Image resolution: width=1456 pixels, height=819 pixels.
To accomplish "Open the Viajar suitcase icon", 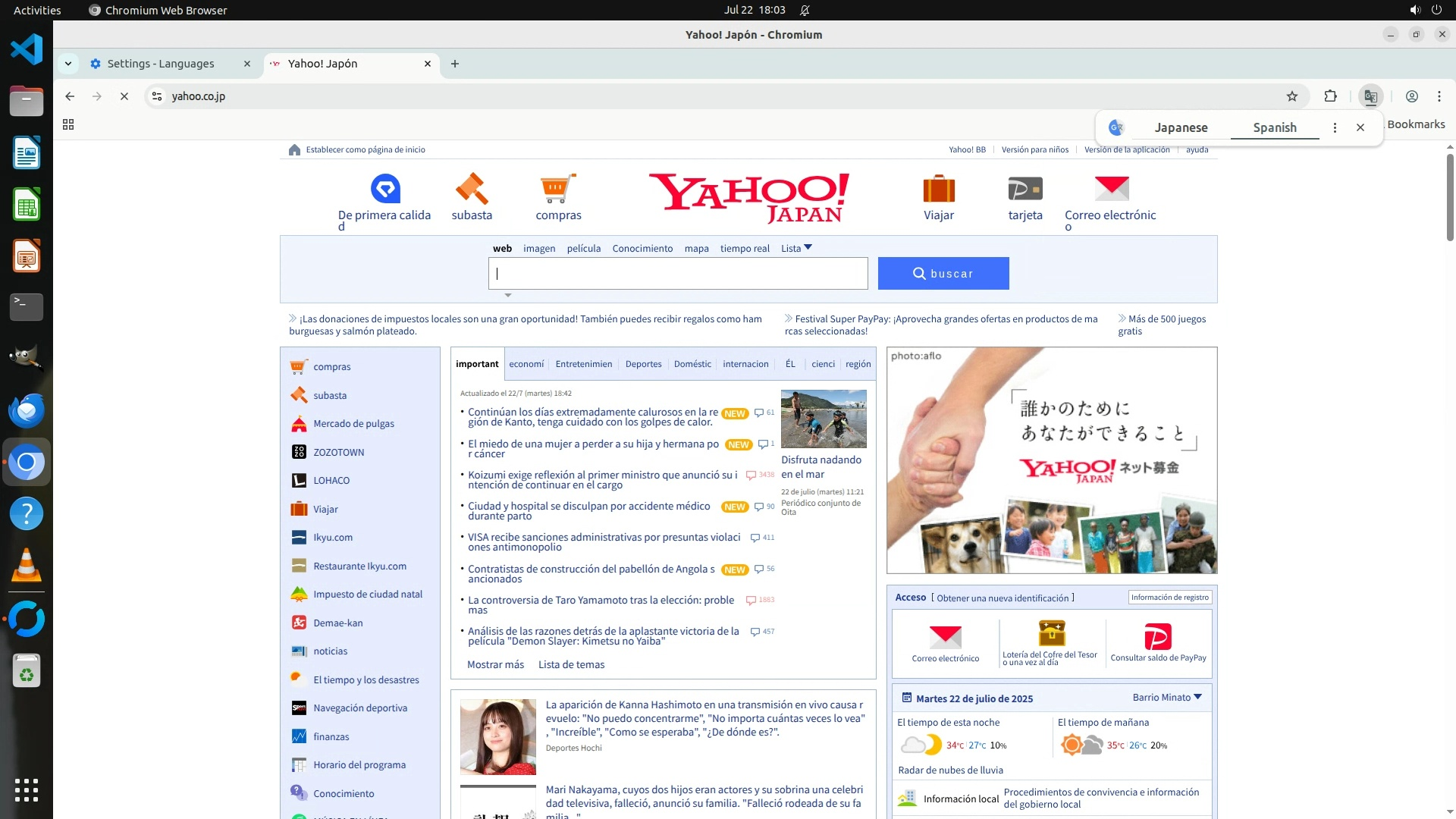I will [x=939, y=189].
